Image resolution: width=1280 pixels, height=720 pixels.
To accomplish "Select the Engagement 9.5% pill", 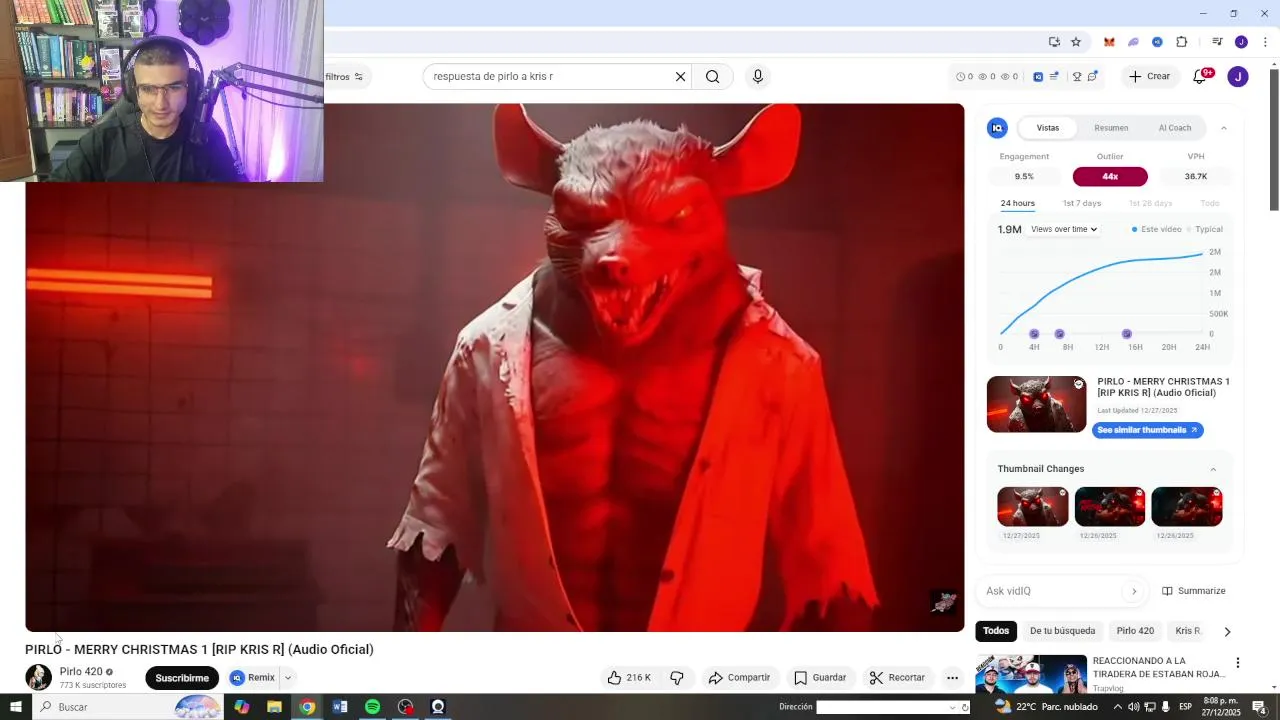I will coord(1024,176).
